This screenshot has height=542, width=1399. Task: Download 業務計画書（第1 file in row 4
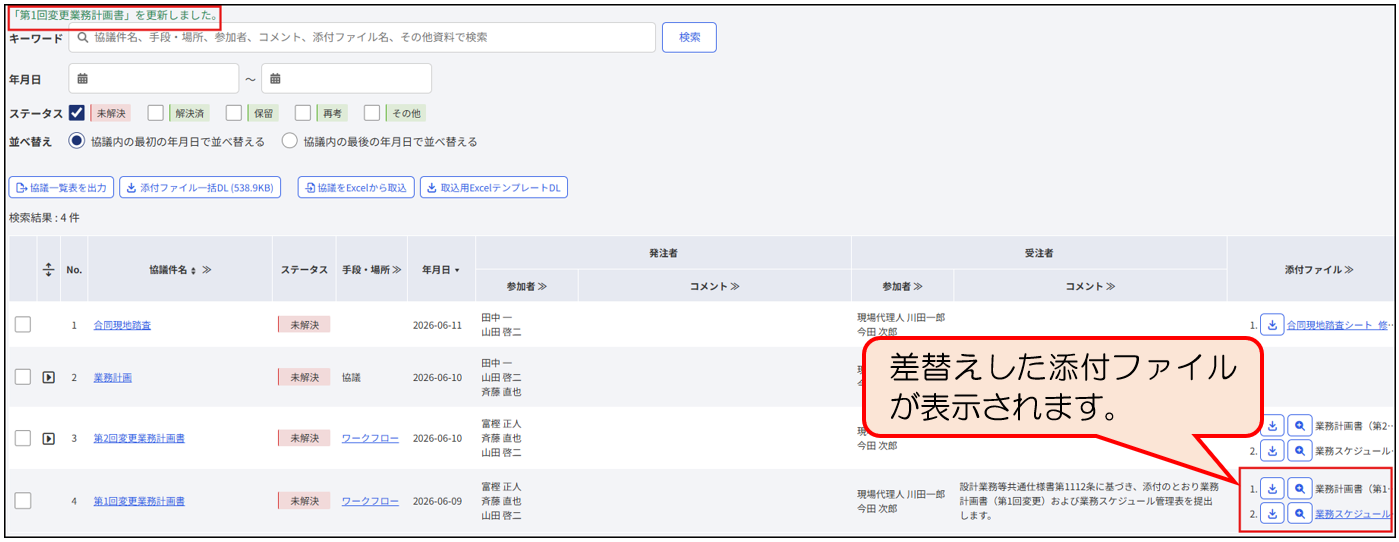(x=1272, y=489)
